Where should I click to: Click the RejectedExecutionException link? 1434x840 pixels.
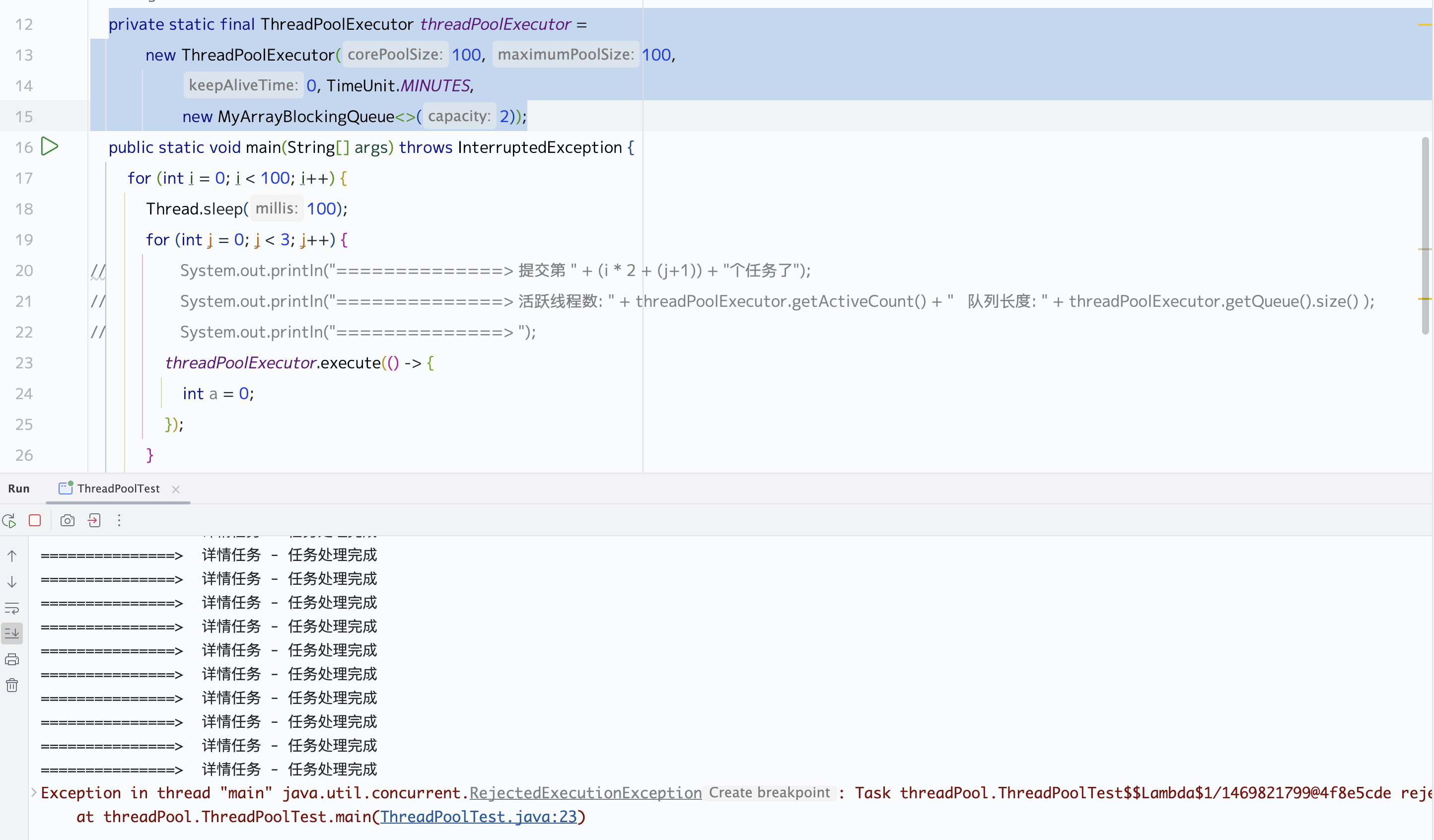click(x=585, y=793)
